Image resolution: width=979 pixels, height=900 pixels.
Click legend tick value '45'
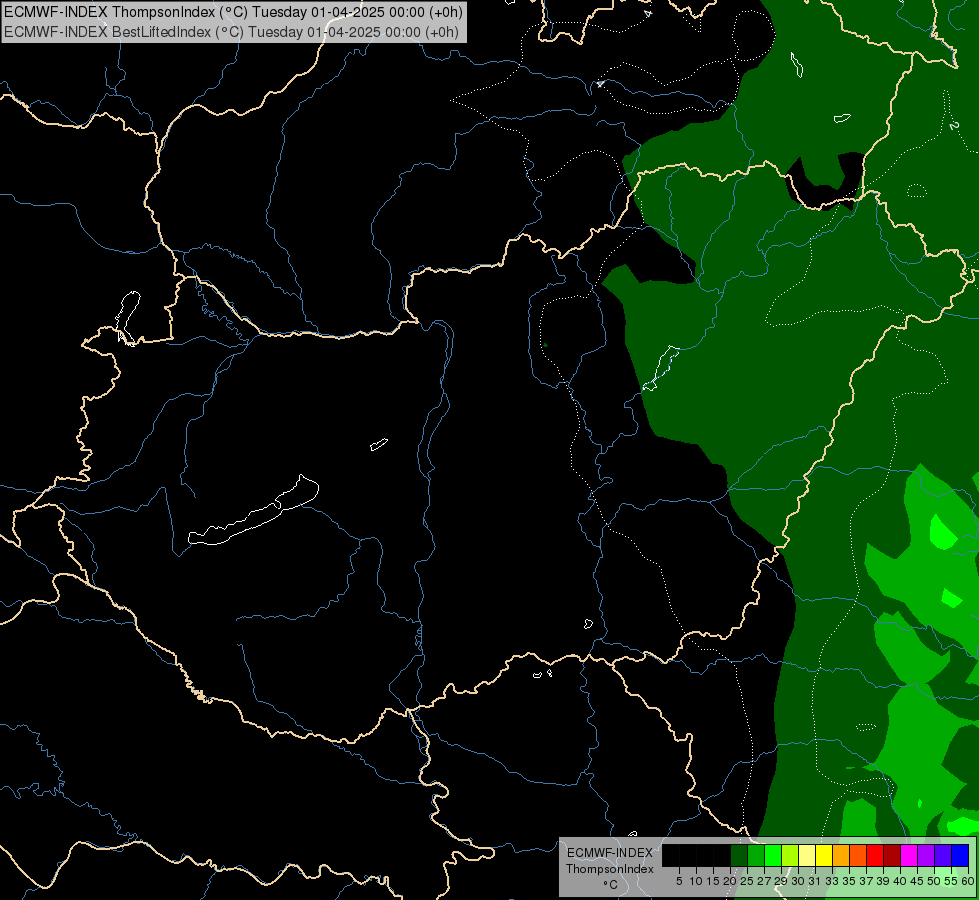click(x=917, y=881)
